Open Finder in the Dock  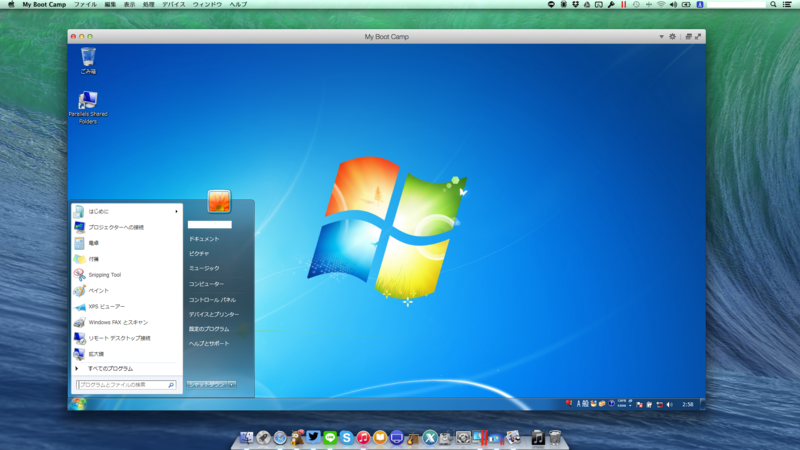coord(246,437)
